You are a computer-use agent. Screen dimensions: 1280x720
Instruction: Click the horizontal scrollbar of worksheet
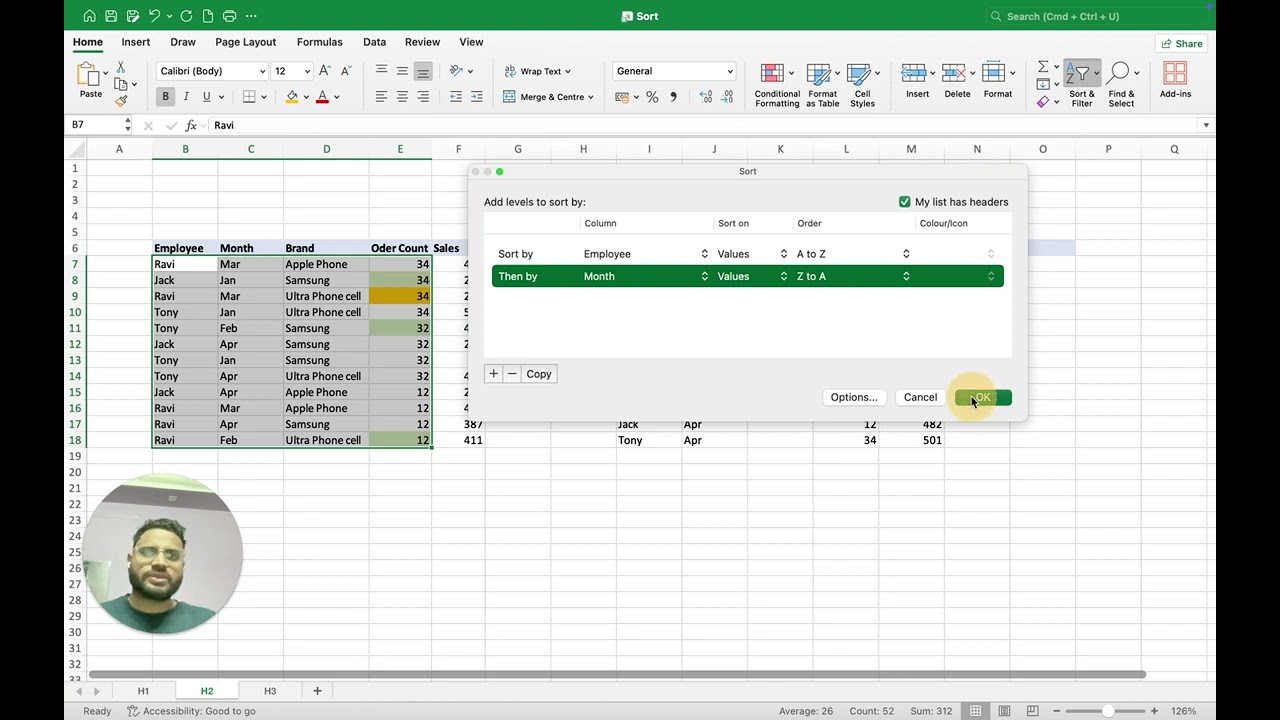[617, 675]
